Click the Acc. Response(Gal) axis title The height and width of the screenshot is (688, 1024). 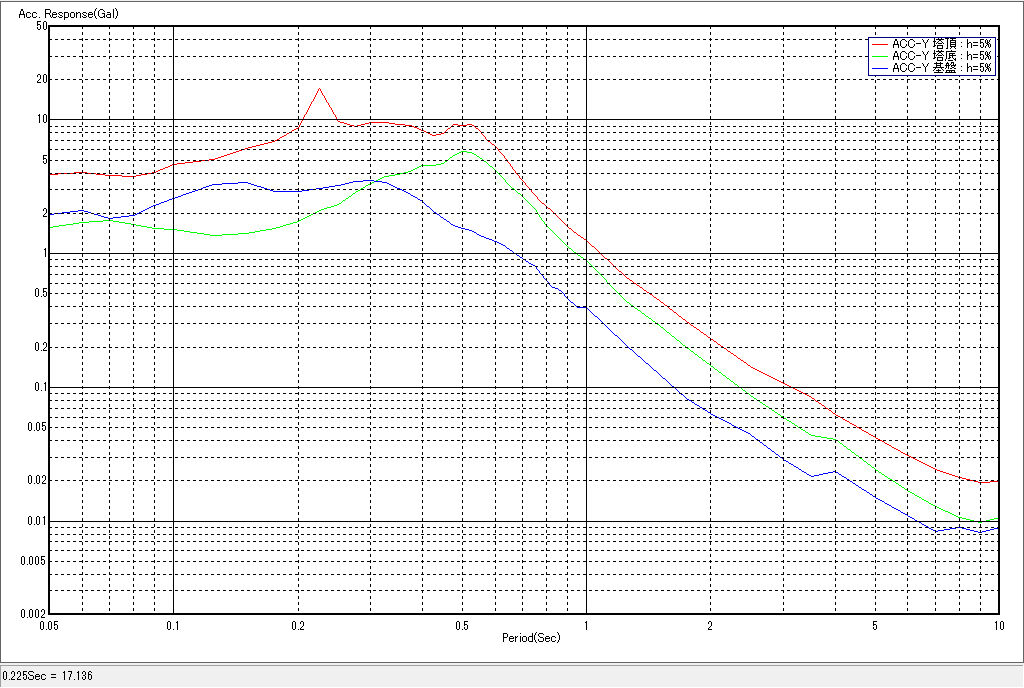pyautogui.click(x=59, y=14)
